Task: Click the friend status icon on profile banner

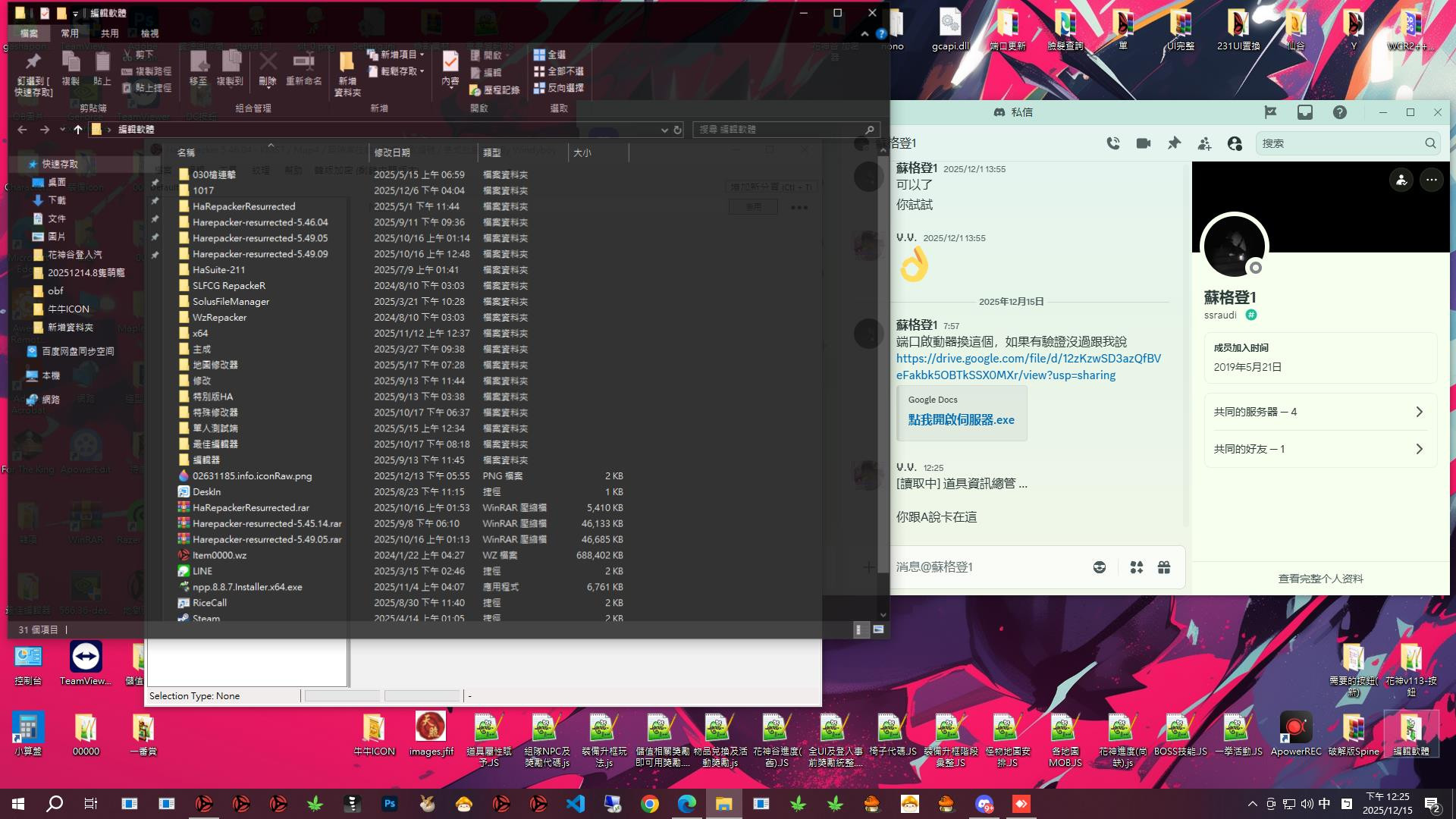Action: point(1401,180)
